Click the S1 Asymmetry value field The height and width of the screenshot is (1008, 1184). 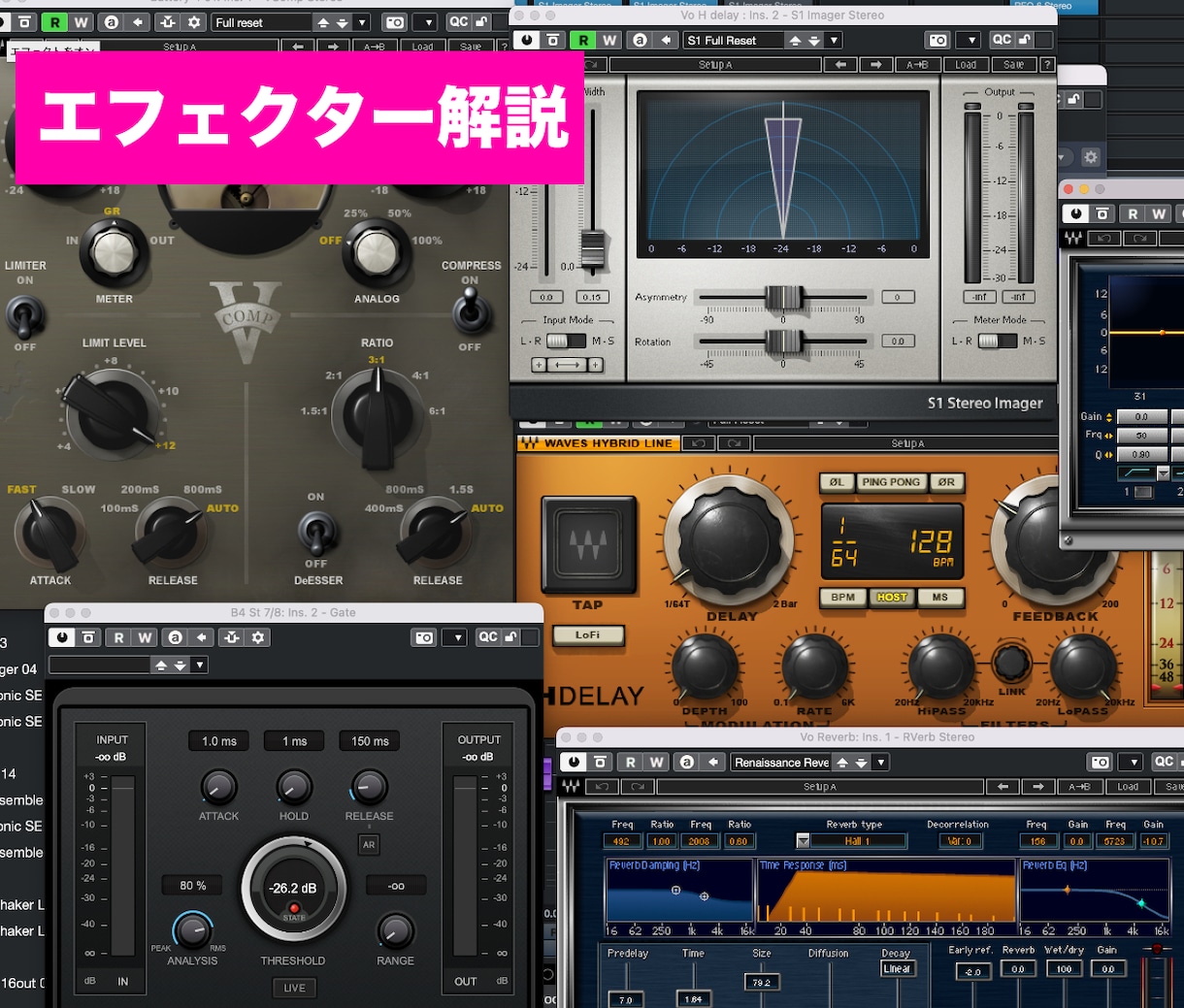click(898, 297)
